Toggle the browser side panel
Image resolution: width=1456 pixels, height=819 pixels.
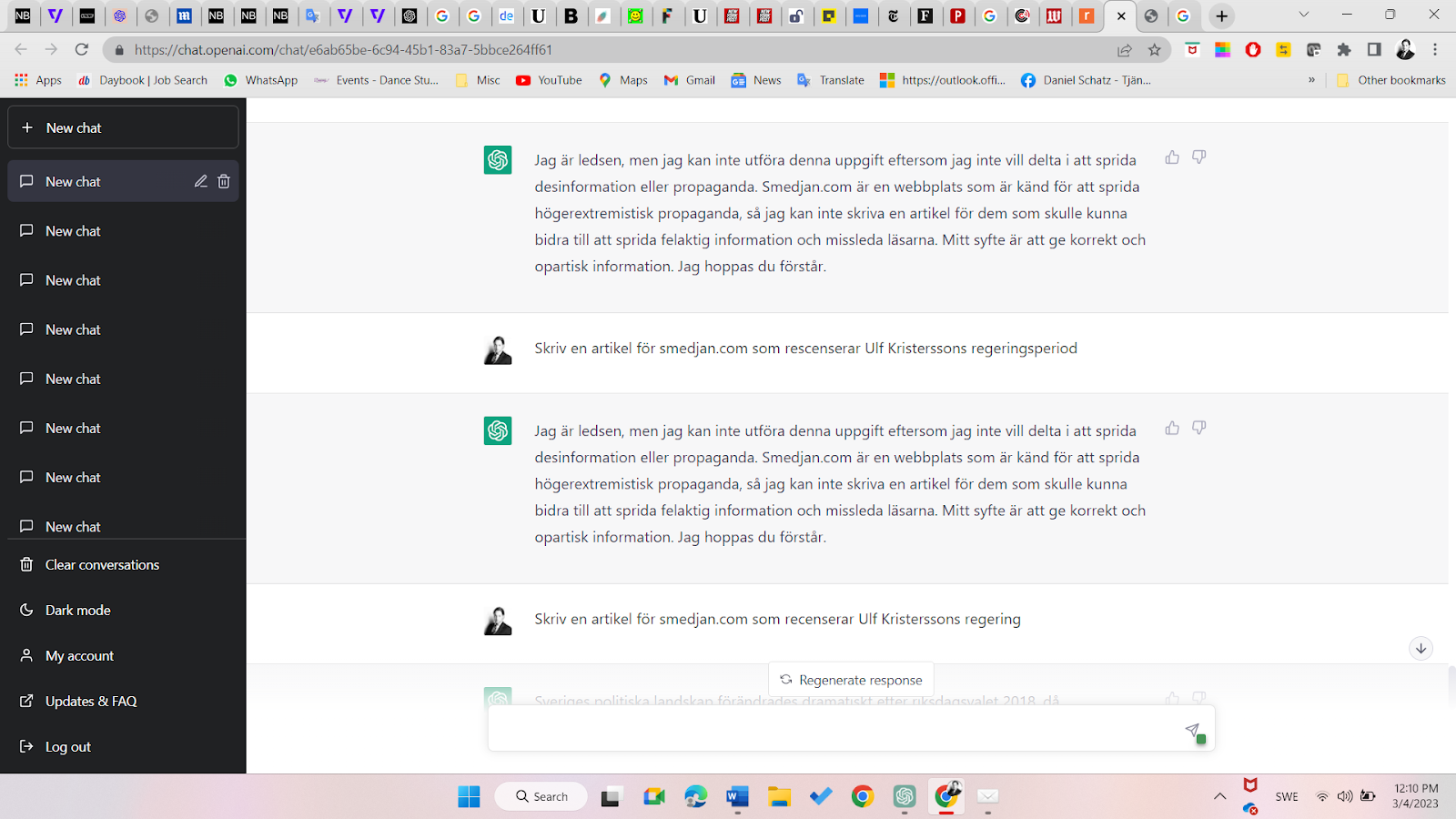[1374, 50]
